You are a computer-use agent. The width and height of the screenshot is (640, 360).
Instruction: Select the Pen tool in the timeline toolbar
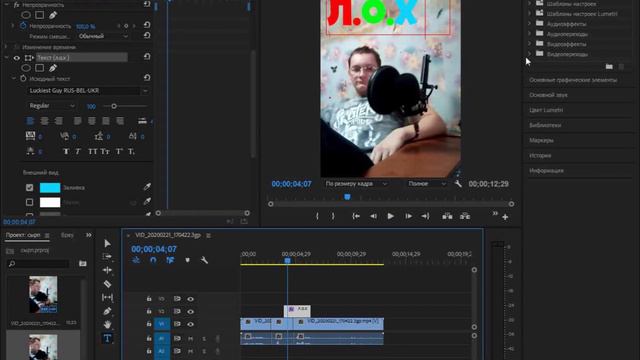107,311
